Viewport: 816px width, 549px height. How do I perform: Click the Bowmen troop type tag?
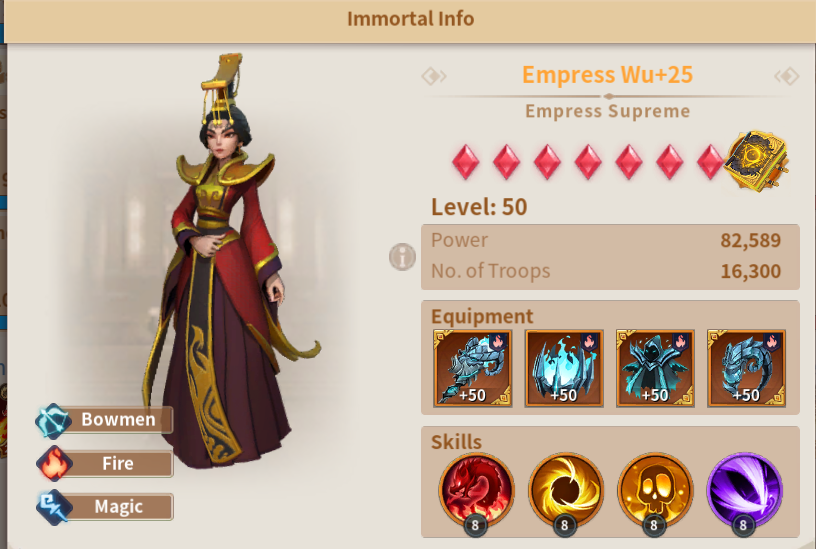[118, 419]
